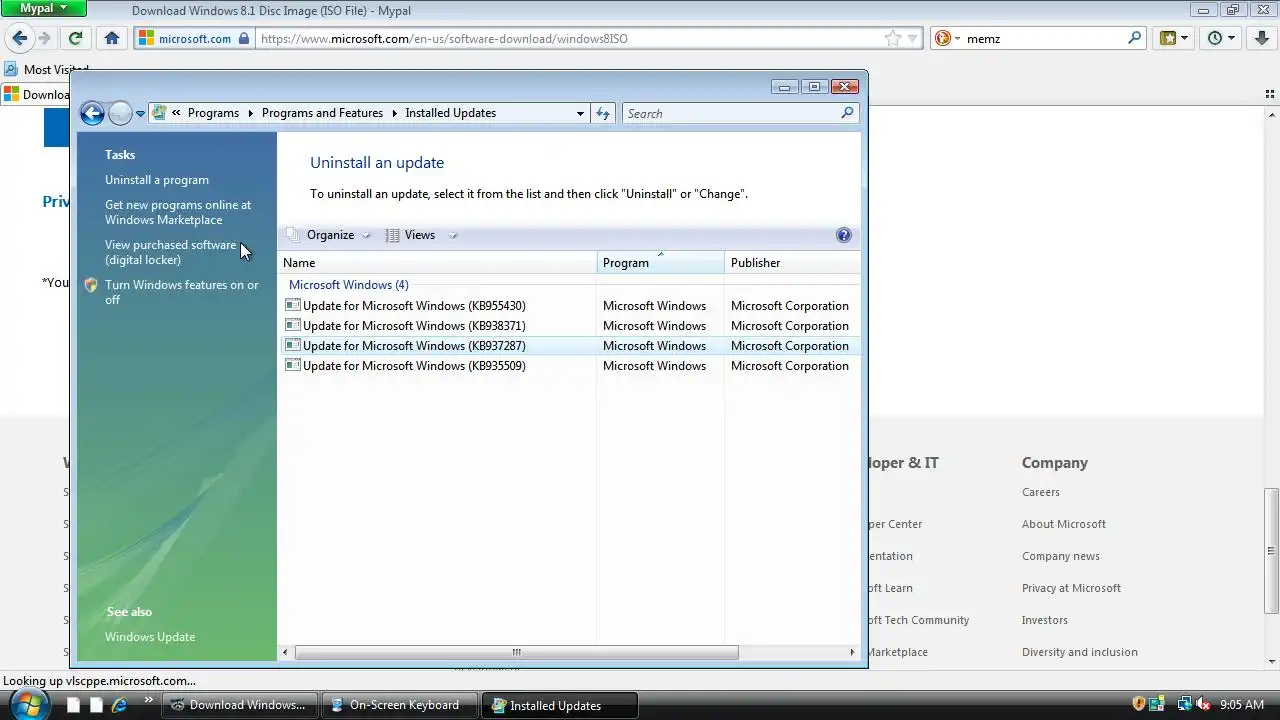Open recent pages dropdown beside navigation arrows

(x=140, y=114)
